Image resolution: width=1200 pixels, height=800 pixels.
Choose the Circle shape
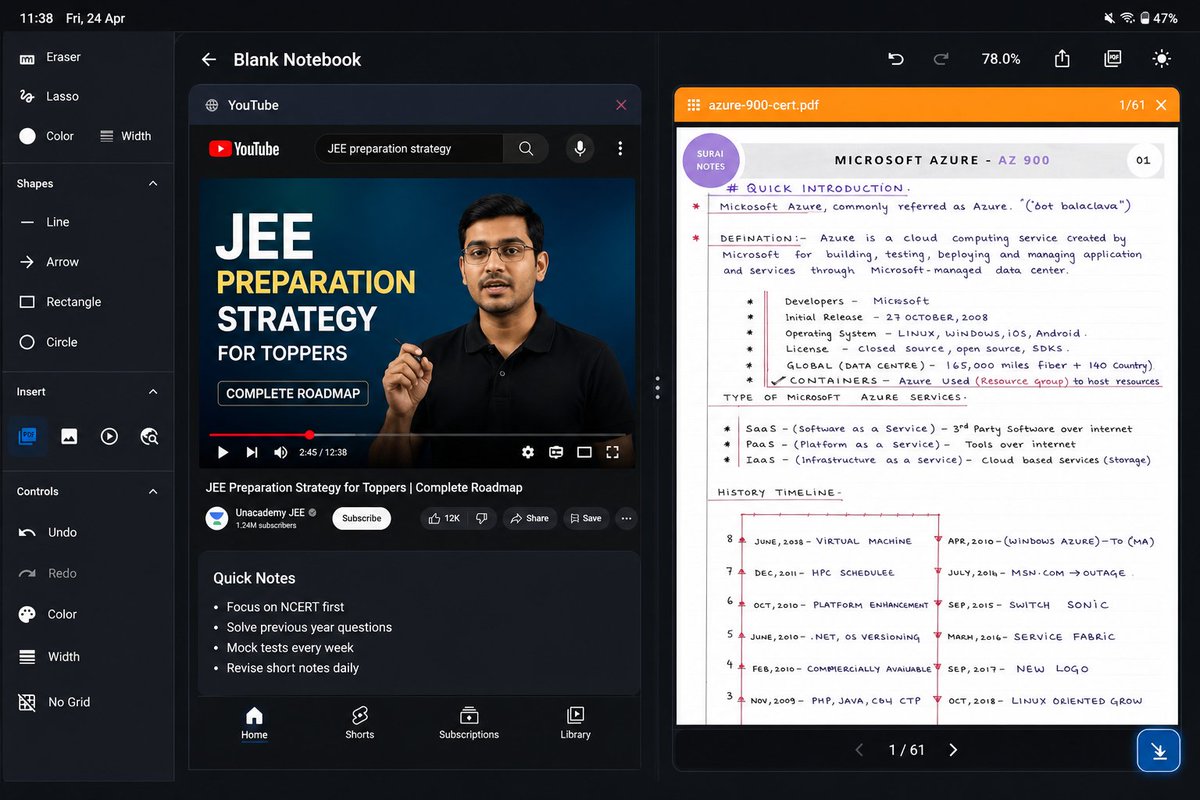coord(48,342)
